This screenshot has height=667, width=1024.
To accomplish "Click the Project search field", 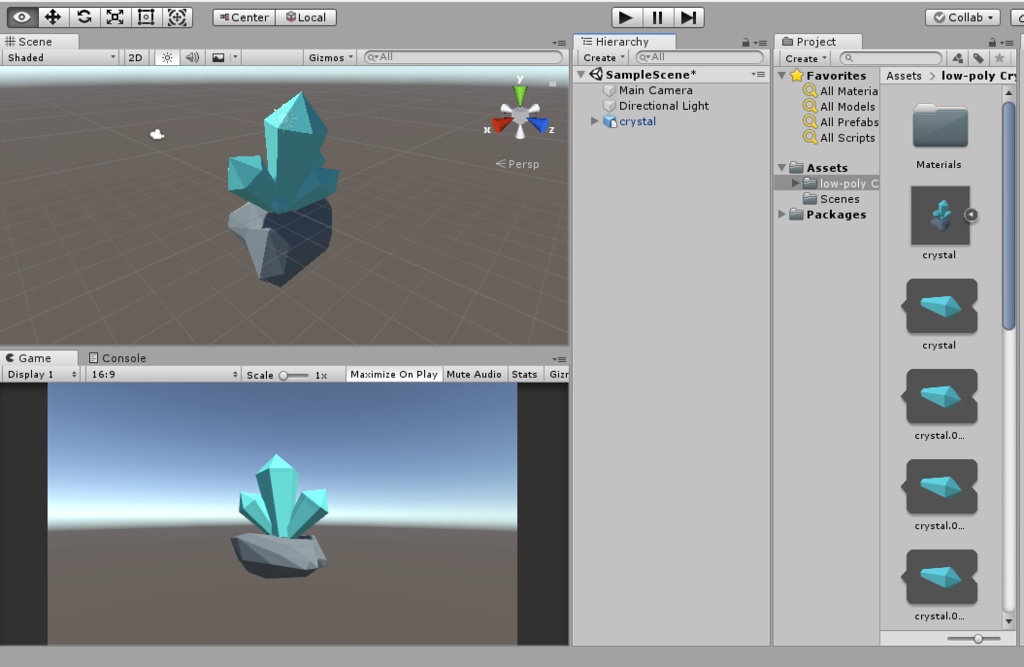I will point(891,58).
